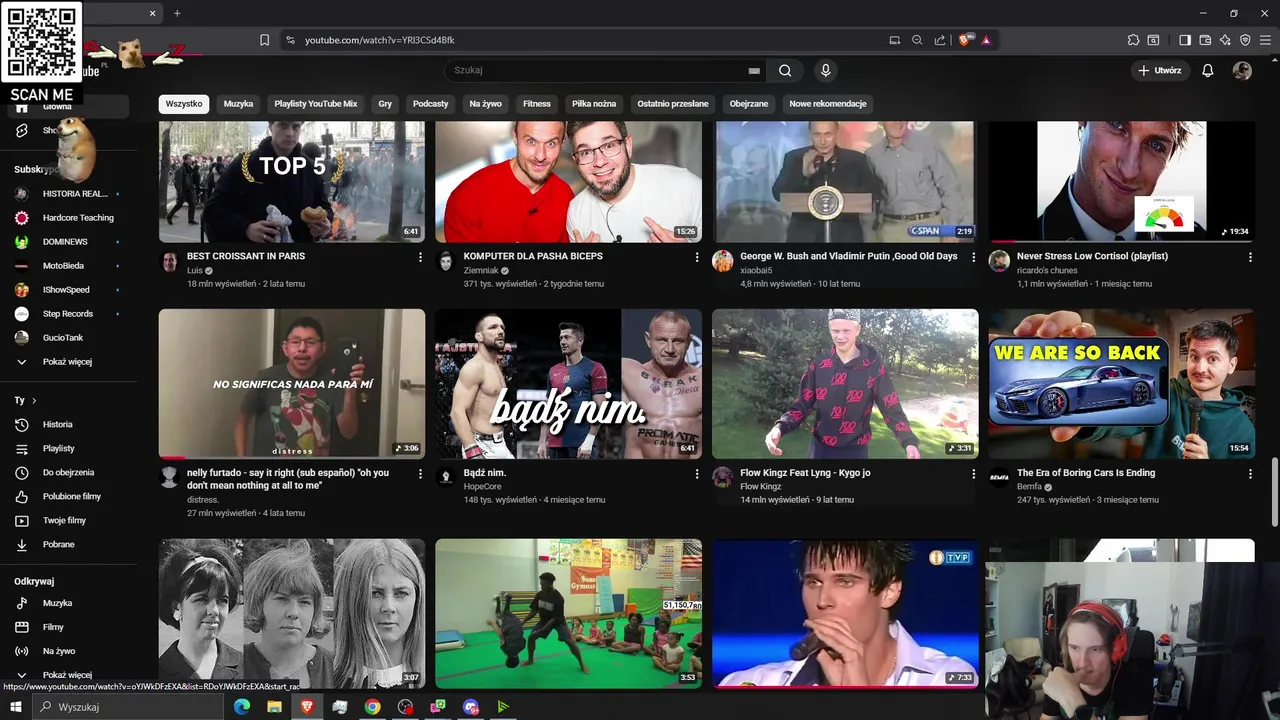Open account avatar menu

coord(1242,70)
